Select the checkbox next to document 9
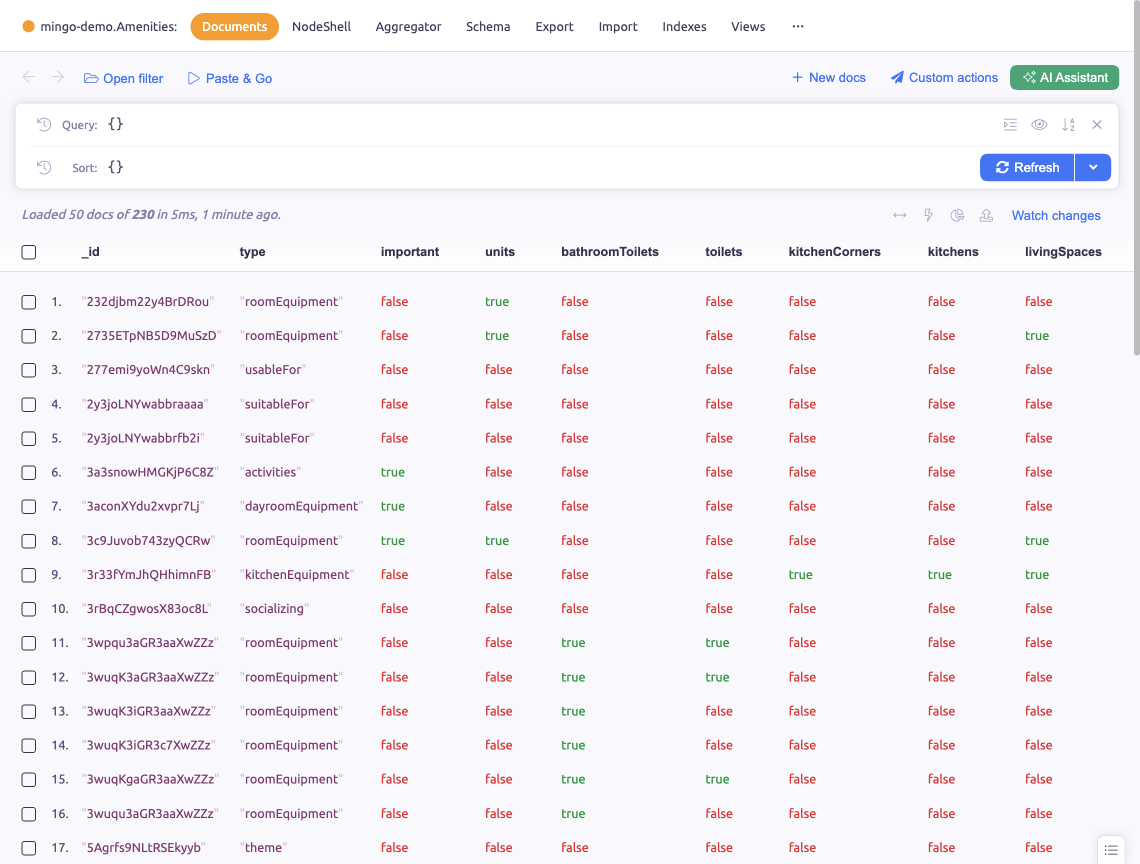The height and width of the screenshot is (864, 1140). pos(28,574)
